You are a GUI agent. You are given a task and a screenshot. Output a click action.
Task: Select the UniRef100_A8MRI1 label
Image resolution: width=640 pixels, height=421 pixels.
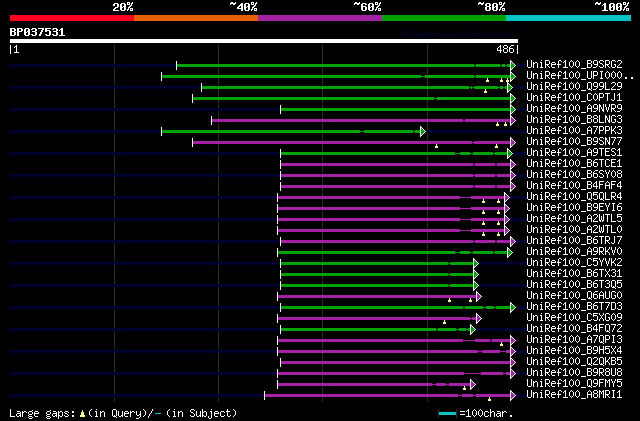[x=574, y=395]
